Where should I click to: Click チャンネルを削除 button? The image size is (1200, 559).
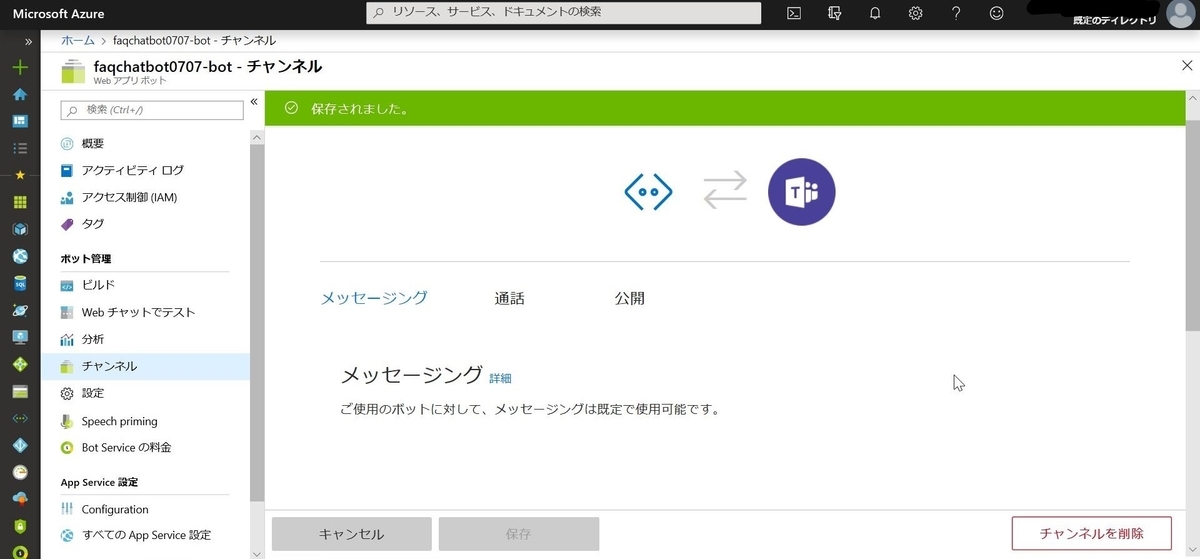point(1091,534)
